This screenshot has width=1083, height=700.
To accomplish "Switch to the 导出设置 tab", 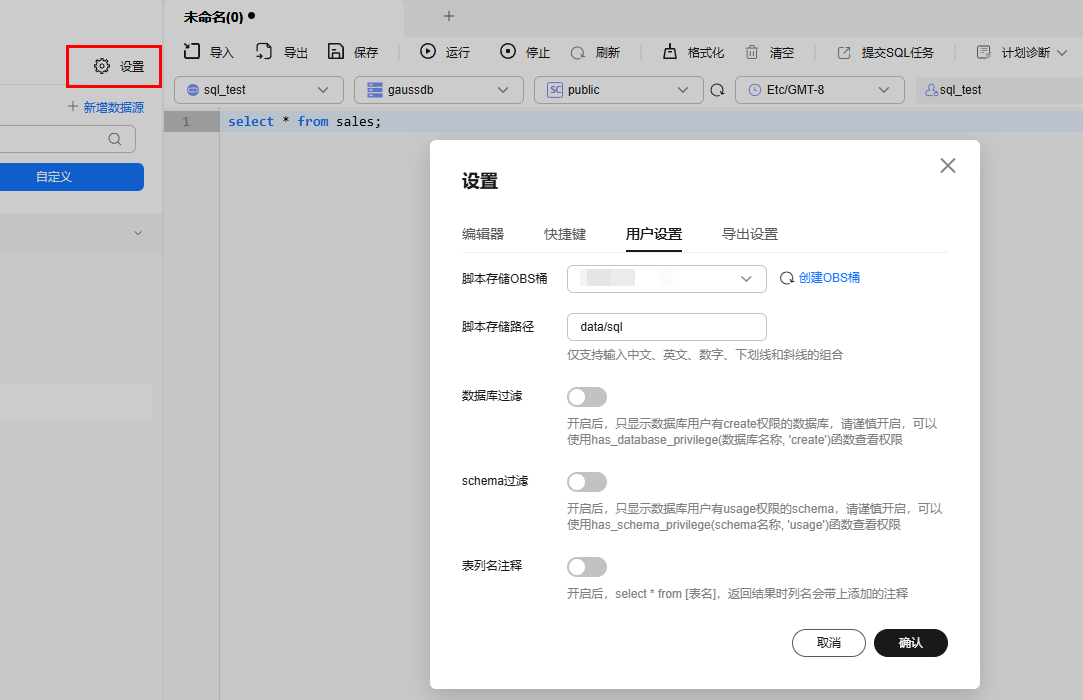I will pos(750,234).
